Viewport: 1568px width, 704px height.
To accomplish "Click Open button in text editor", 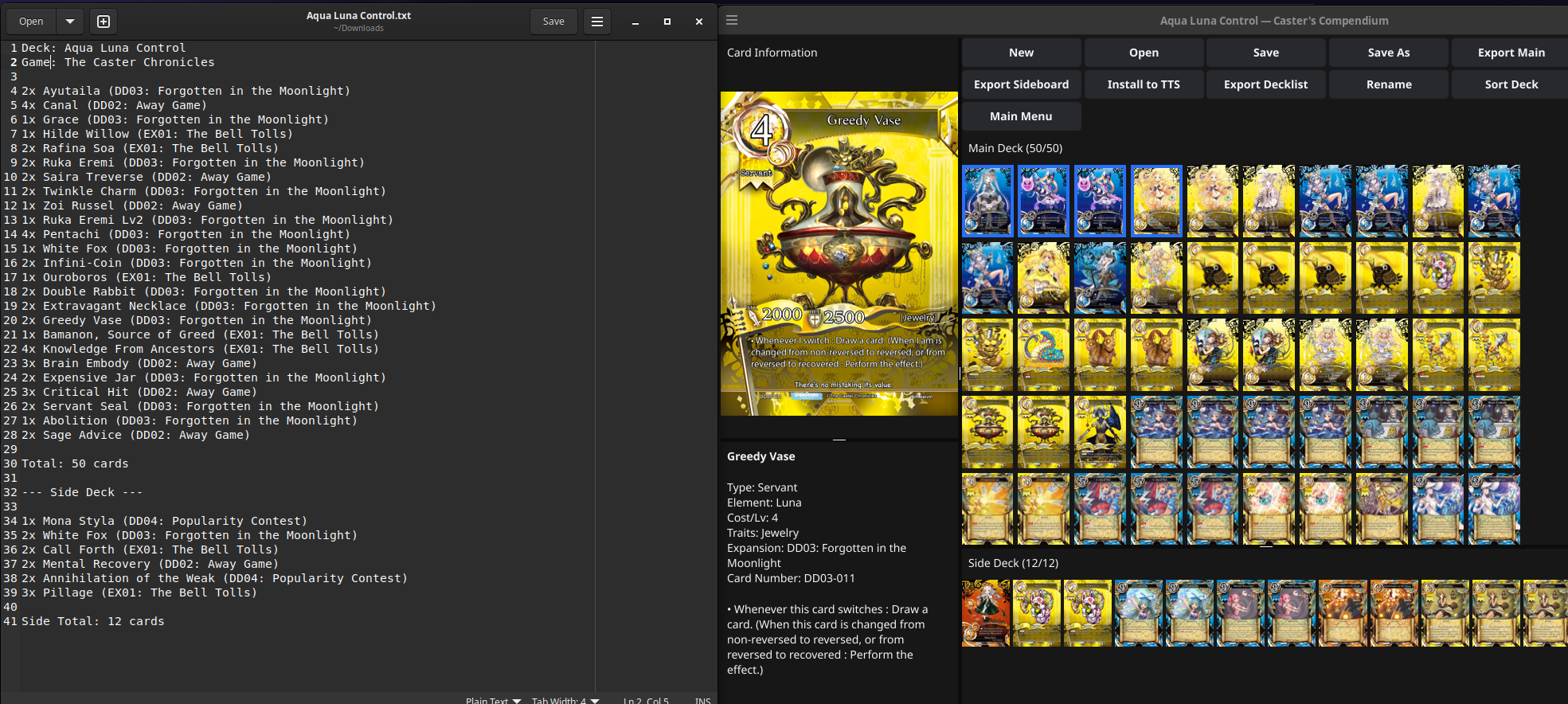I will click(x=31, y=22).
